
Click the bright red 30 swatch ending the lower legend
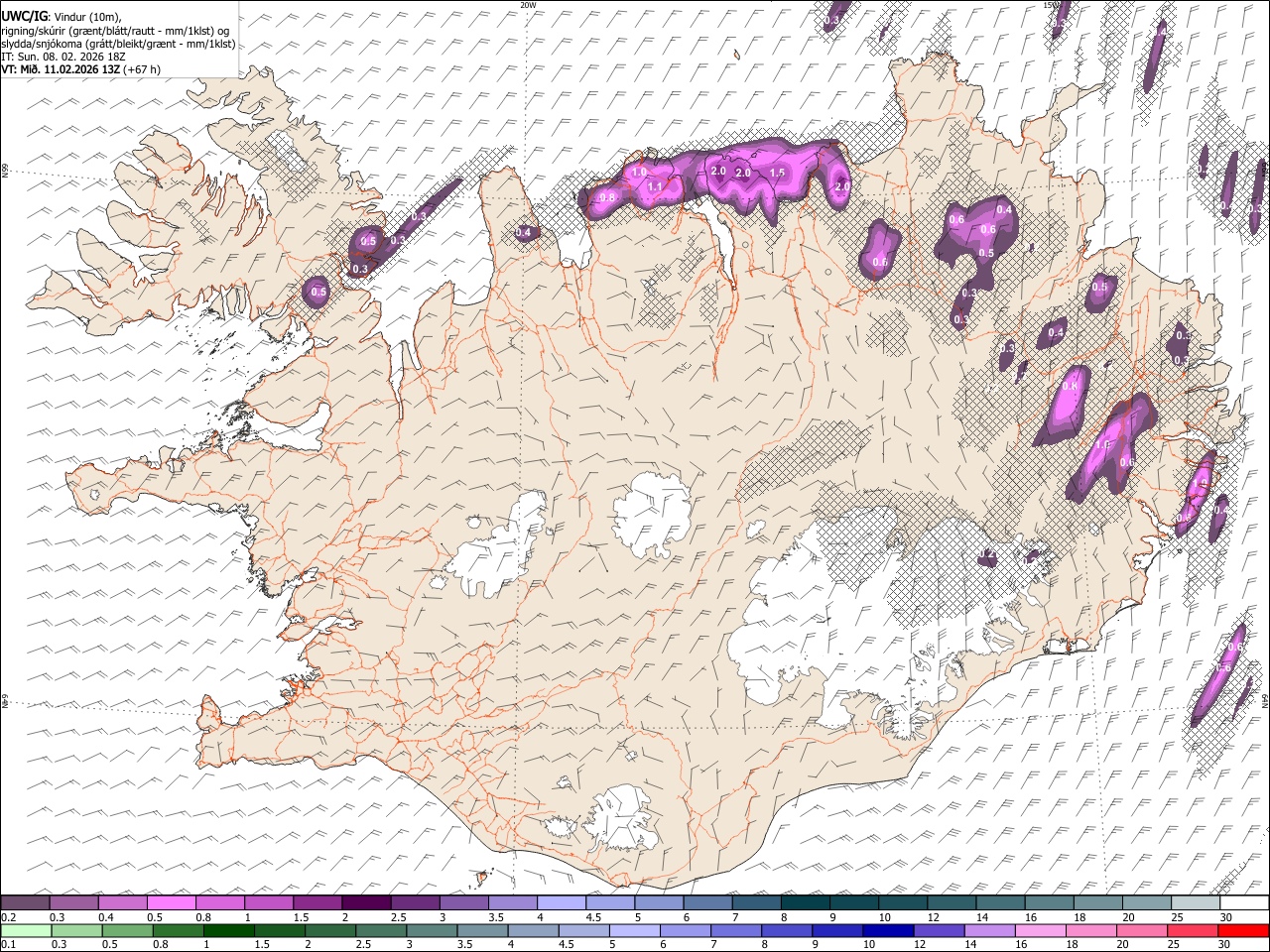click(1243, 930)
